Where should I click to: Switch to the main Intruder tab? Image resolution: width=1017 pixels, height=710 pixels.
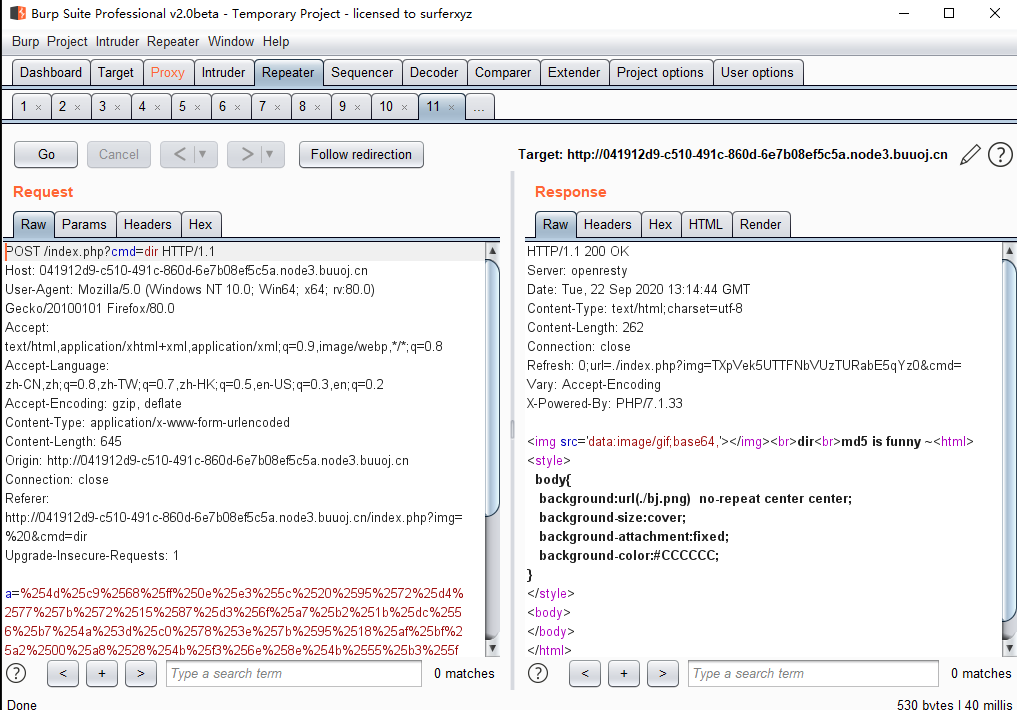[223, 73]
